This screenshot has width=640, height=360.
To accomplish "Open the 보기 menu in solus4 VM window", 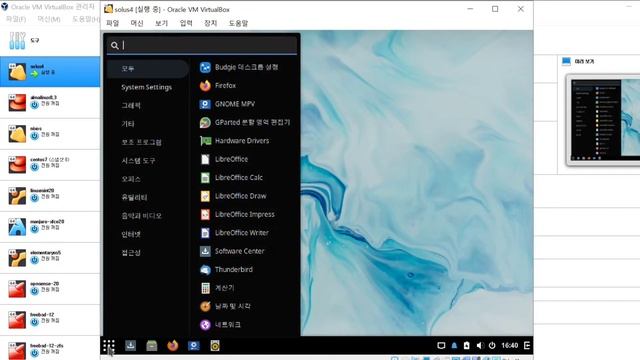I will [161, 23].
